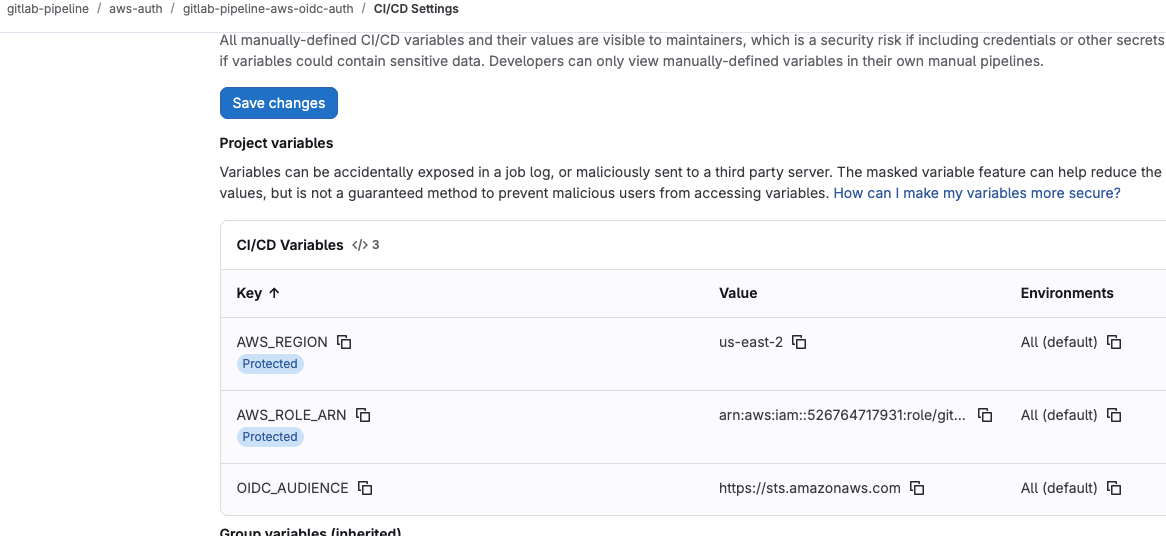Click the code icon beside CI/CD Variables
1166x536 pixels.
(x=360, y=245)
